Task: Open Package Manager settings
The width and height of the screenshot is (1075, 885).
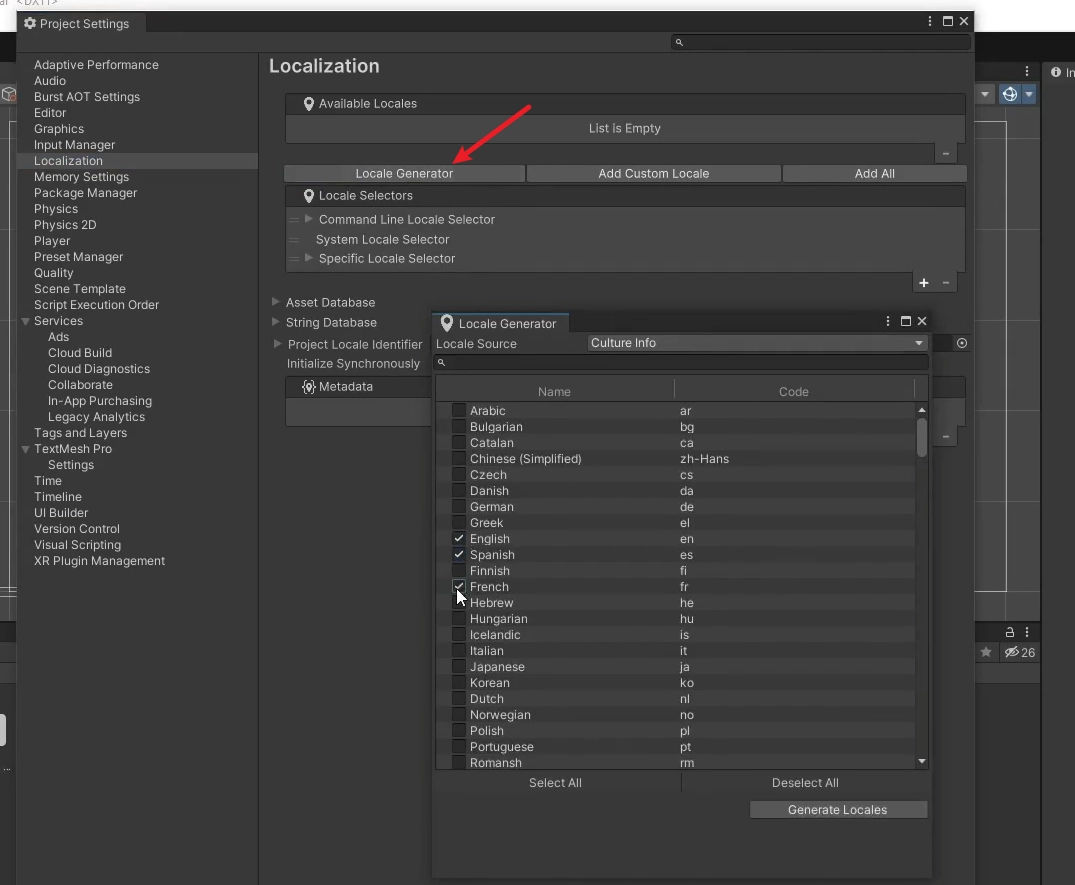Action: 85,193
